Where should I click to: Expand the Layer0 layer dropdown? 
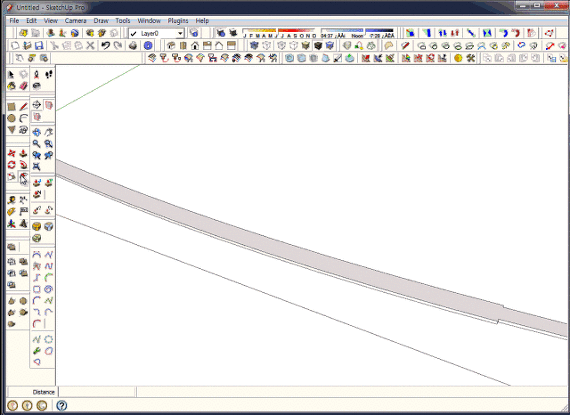[180, 33]
